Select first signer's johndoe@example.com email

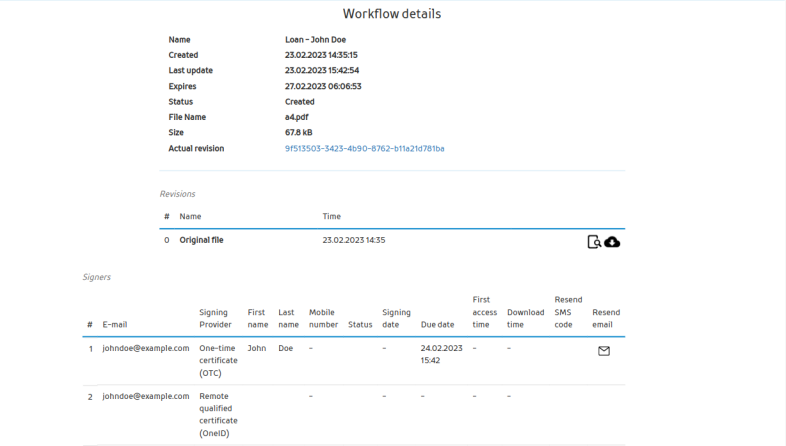146,348
